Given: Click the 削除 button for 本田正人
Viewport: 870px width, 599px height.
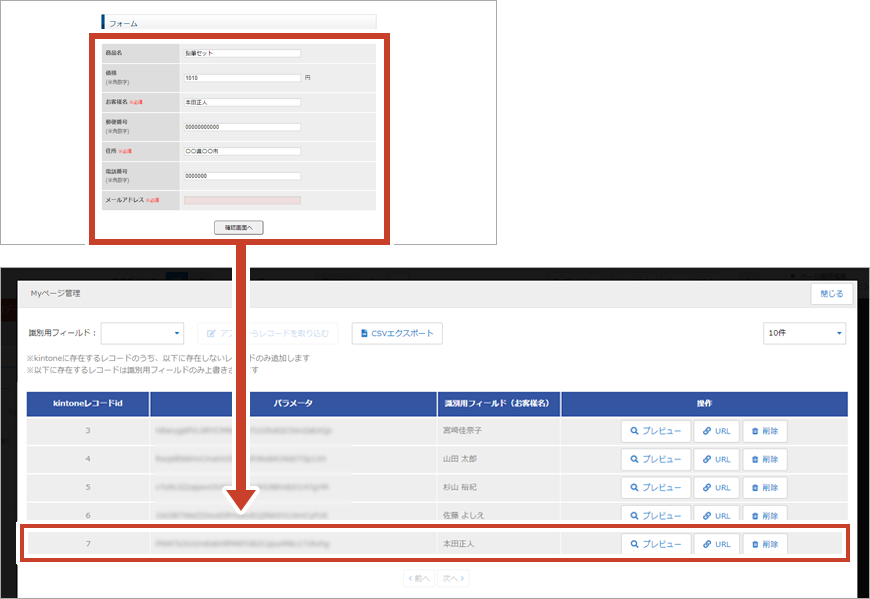Looking at the screenshot, I should (764, 544).
